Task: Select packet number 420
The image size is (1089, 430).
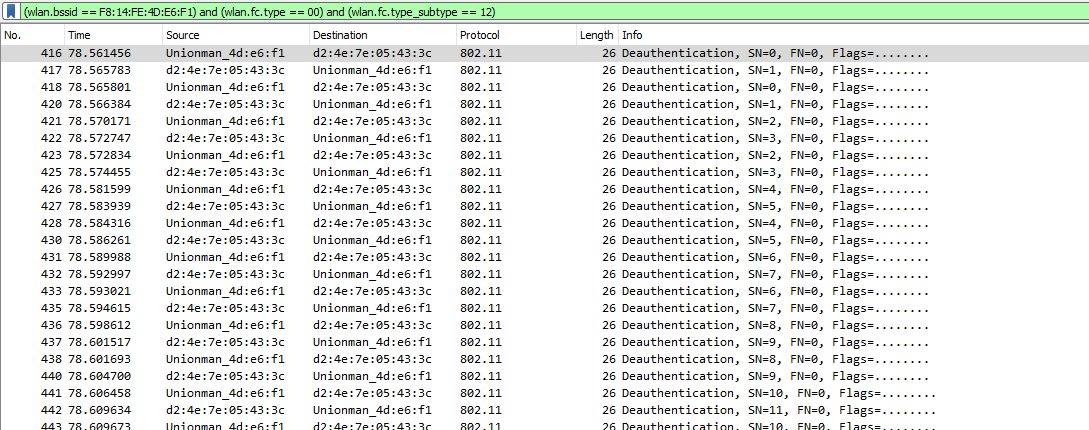Action: [544, 104]
